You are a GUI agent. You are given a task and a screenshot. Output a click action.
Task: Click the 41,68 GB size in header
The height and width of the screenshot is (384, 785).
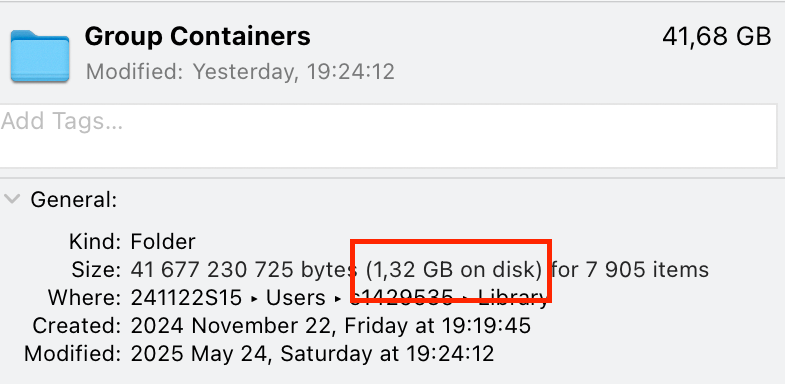click(716, 37)
